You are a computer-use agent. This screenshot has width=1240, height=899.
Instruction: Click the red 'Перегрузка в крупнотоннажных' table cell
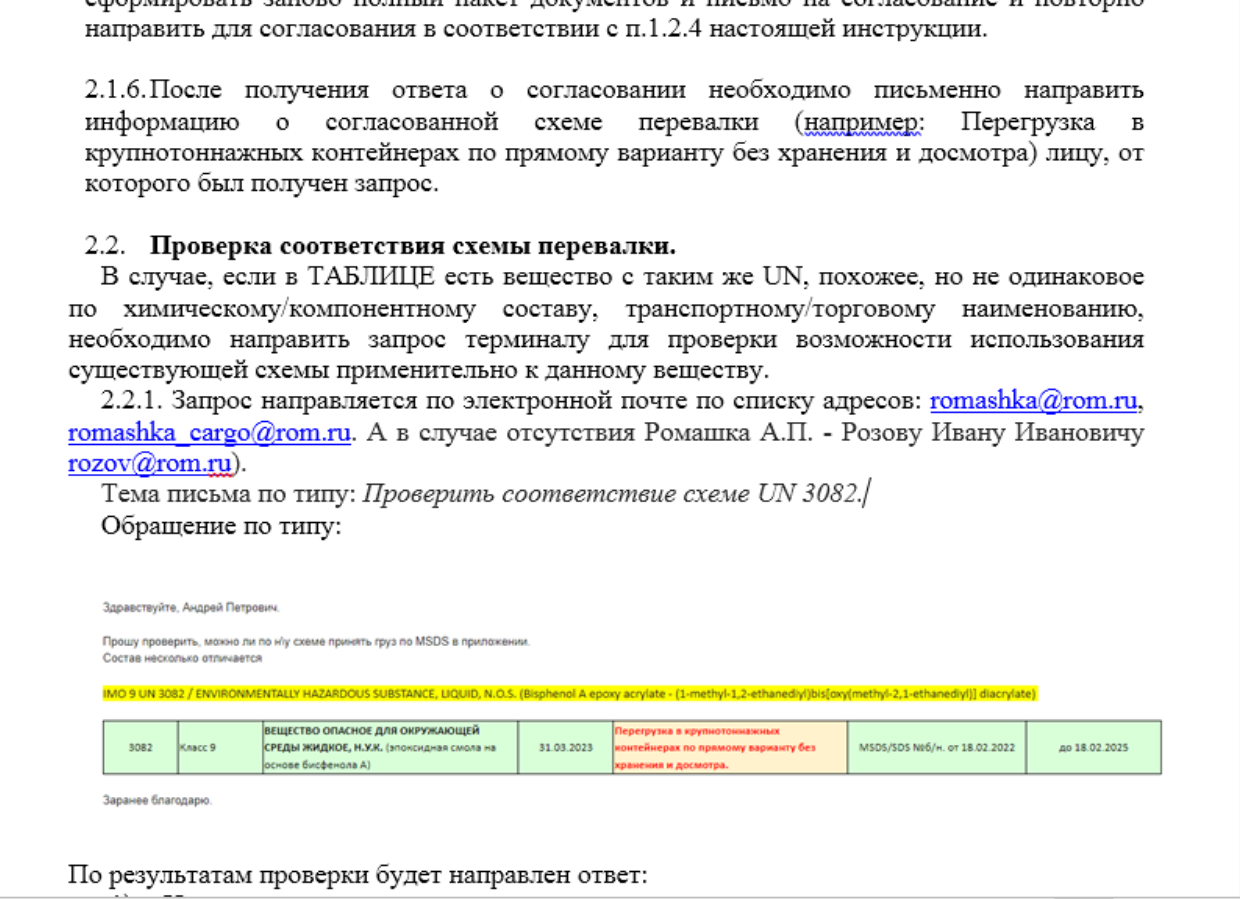(x=729, y=747)
